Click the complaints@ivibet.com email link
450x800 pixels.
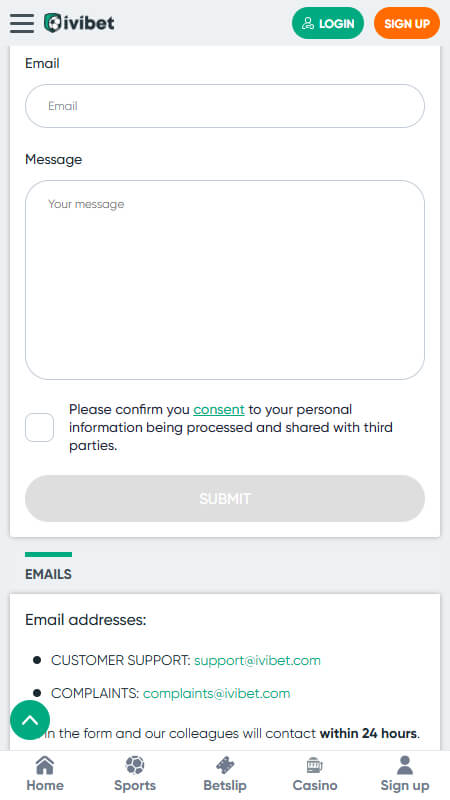pos(216,693)
